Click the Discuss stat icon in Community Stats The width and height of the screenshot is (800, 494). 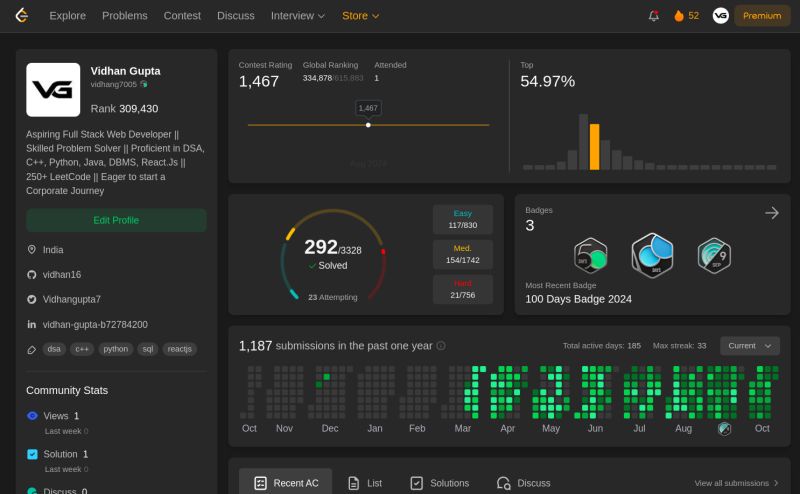tap(32, 491)
